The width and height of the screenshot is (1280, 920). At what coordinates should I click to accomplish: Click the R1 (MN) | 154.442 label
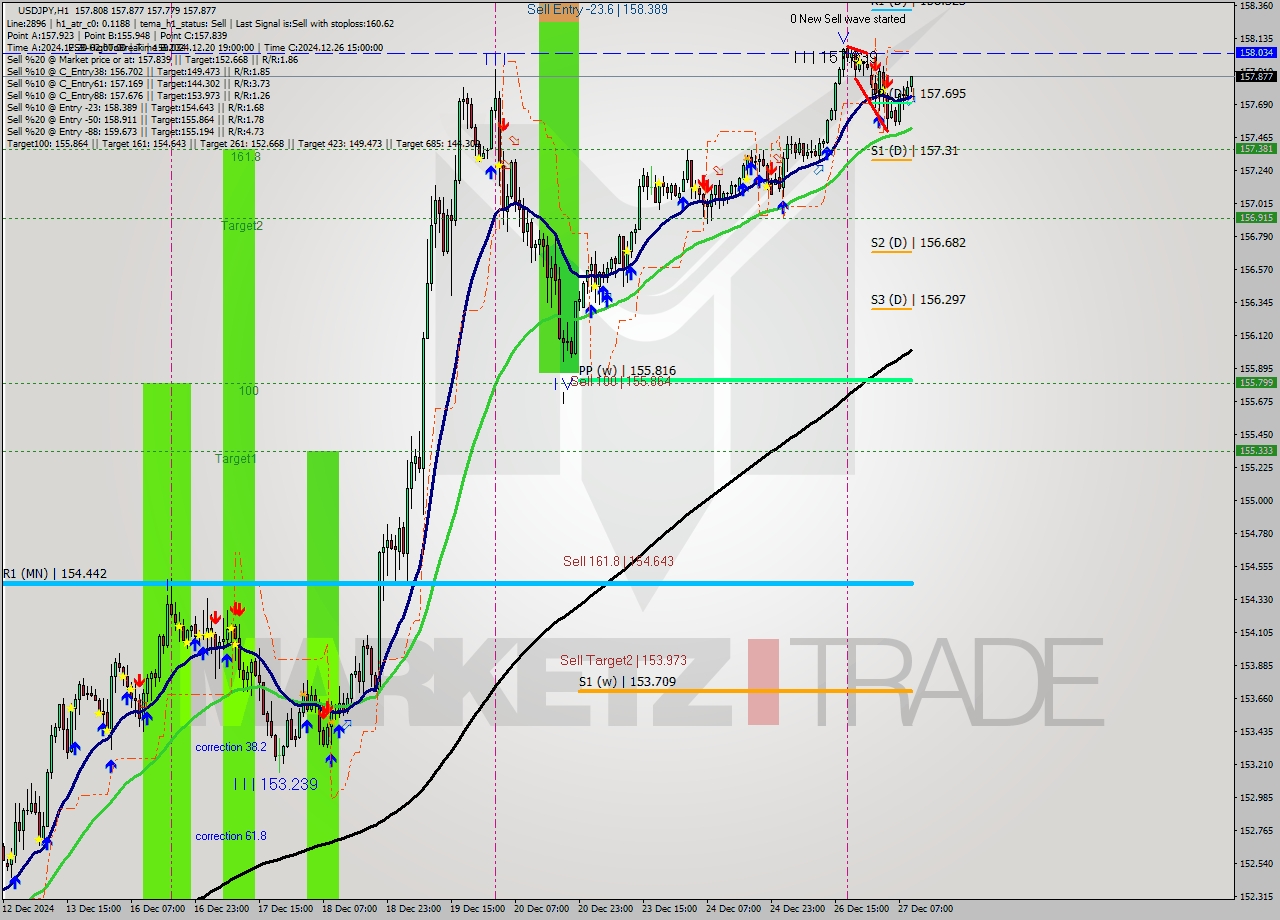54,574
